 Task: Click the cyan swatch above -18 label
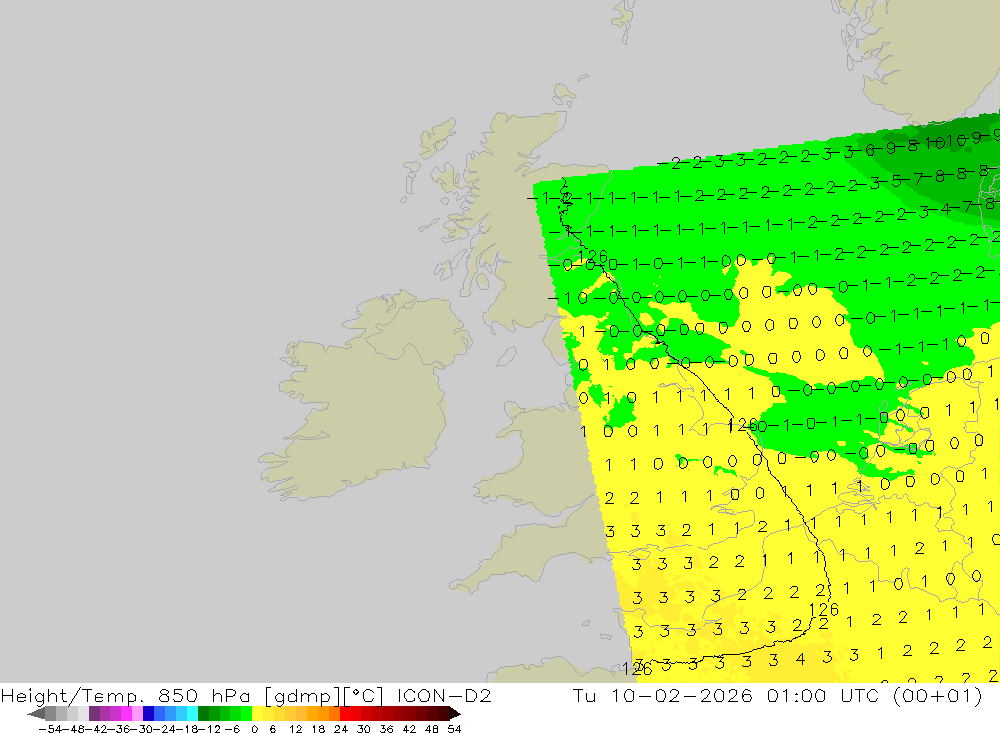pyautogui.click(x=192, y=713)
